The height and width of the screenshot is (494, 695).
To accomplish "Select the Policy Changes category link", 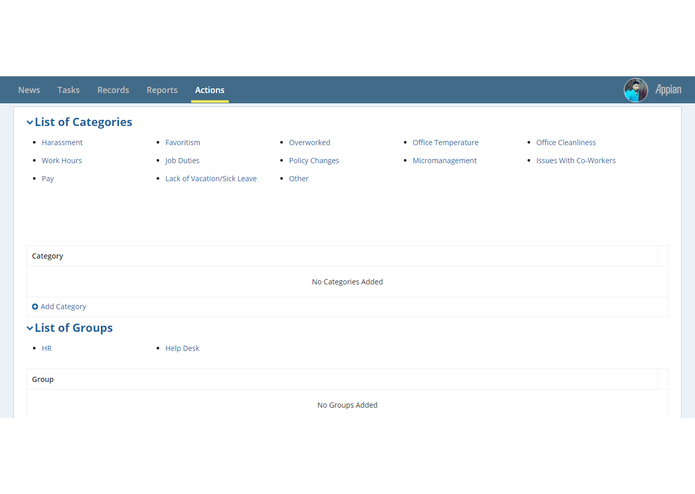I will pyautogui.click(x=314, y=161).
